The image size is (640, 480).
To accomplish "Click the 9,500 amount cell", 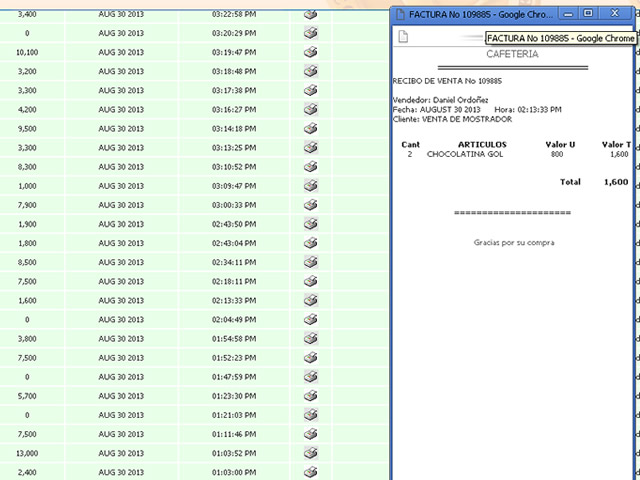I will click(27, 129).
